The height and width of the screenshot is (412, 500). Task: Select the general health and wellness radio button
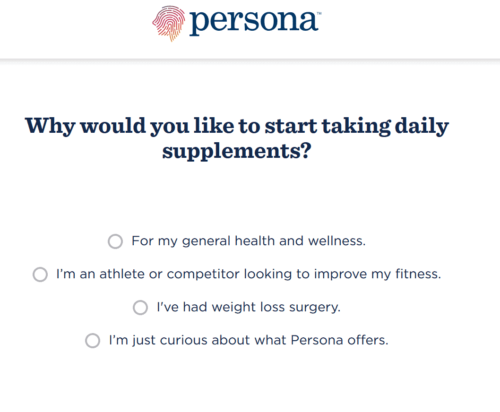pos(115,241)
